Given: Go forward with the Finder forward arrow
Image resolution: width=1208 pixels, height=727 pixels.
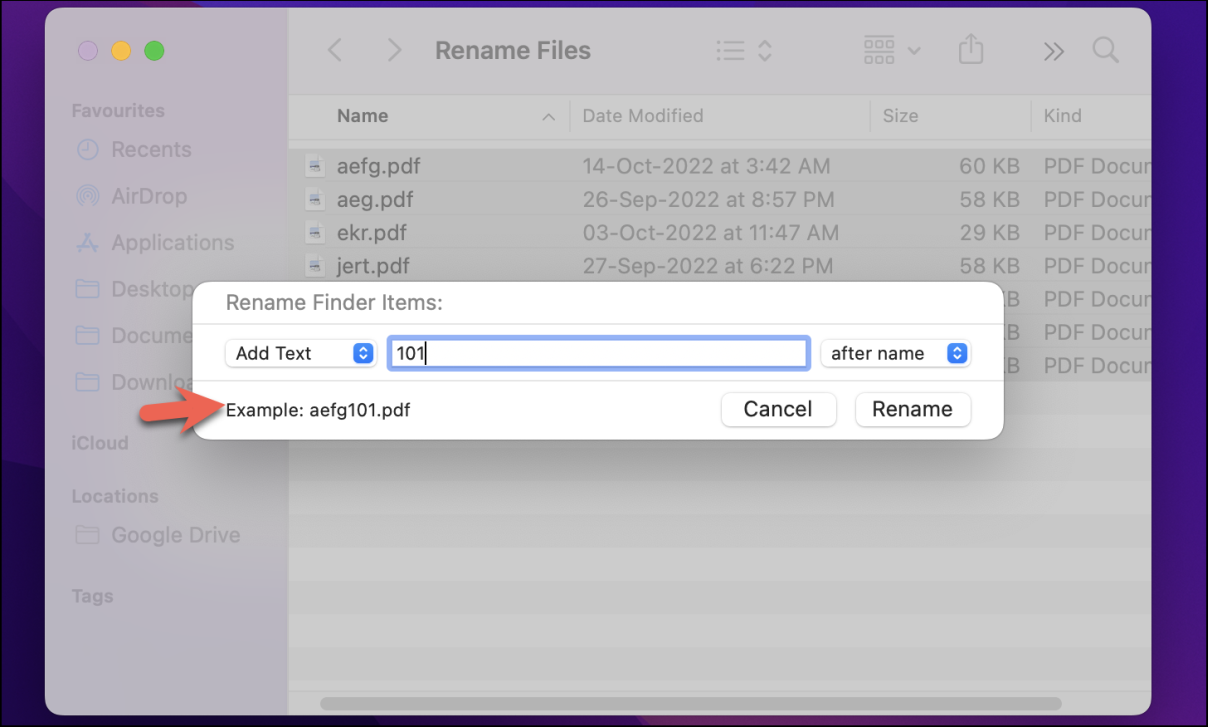Looking at the screenshot, I should click(x=394, y=50).
